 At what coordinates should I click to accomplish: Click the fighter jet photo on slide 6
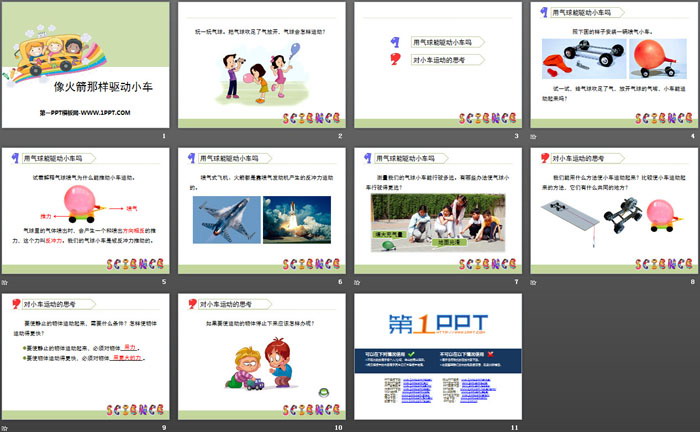(x=225, y=220)
